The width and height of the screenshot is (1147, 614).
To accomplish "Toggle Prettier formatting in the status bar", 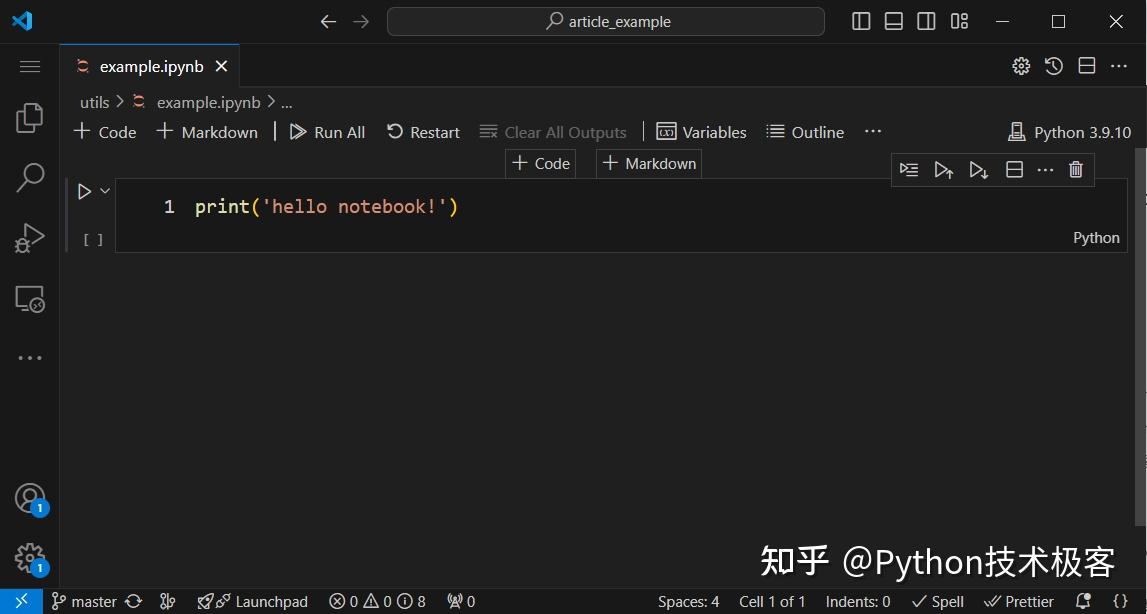I will pyautogui.click(x=1018, y=601).
